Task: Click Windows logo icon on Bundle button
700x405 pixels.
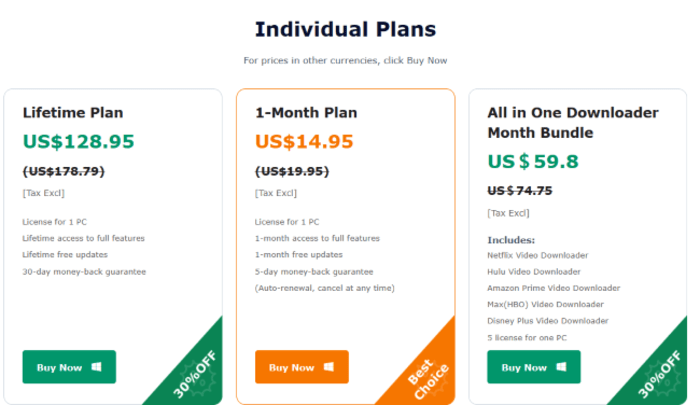Action: coord(562,367)
